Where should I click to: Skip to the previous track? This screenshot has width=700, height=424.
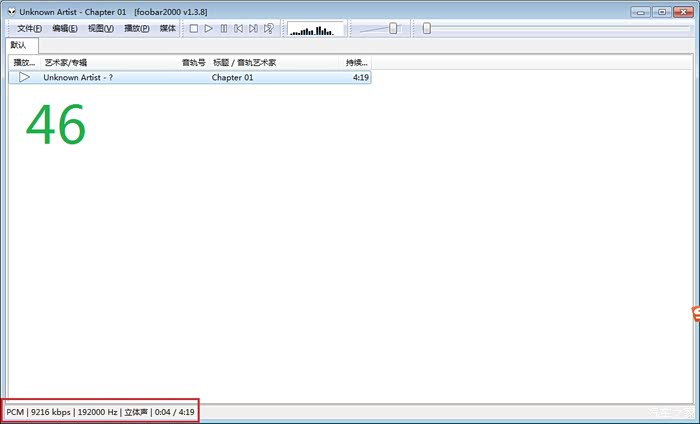tap(238, 28)
